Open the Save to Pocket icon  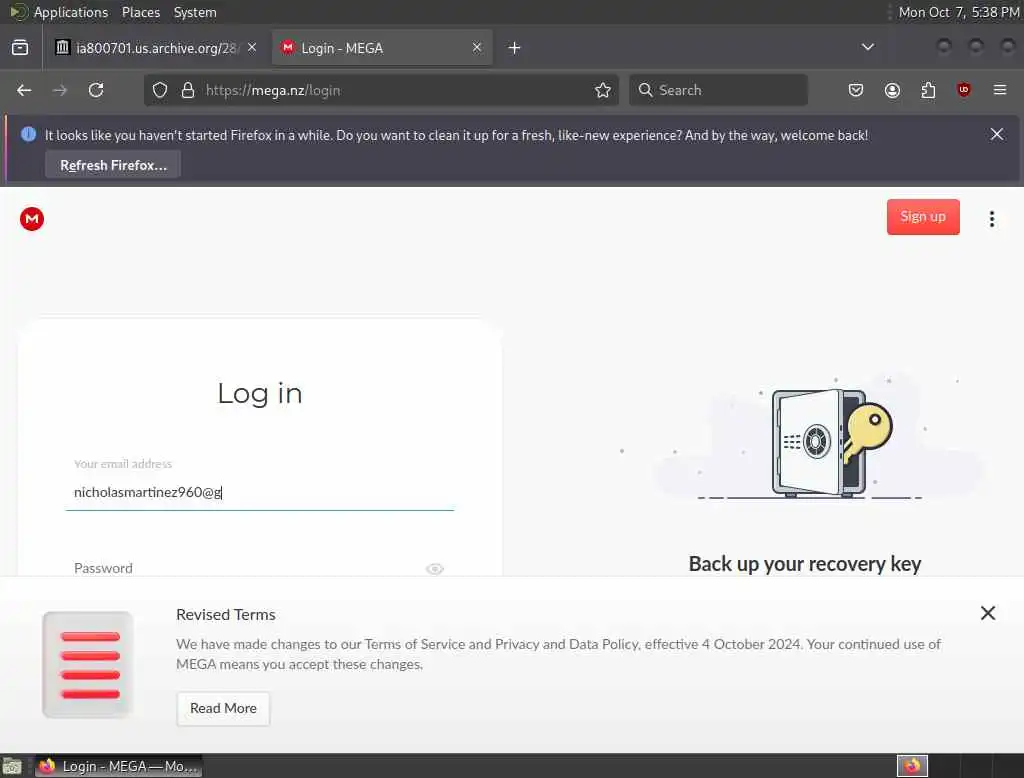point(856,90)
